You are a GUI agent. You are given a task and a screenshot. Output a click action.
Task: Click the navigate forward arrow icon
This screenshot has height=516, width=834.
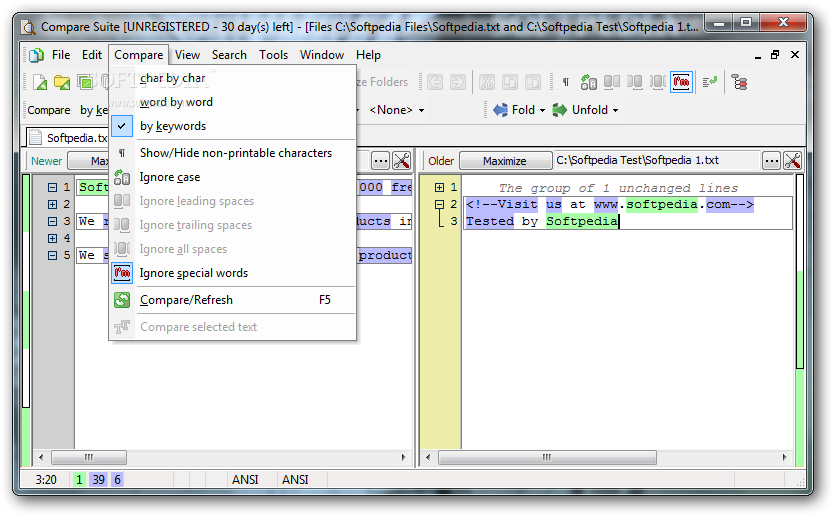[457, 82]
